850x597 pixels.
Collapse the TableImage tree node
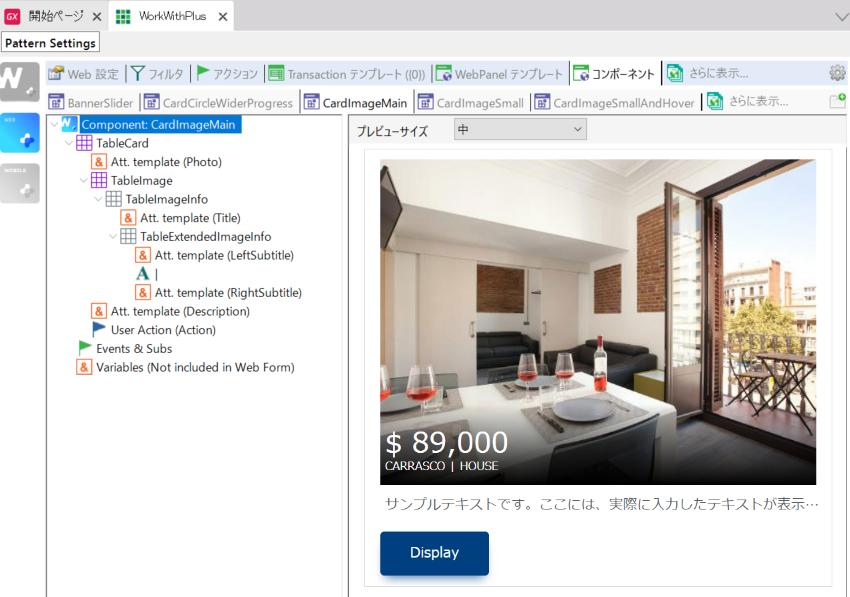pos(83,181)
